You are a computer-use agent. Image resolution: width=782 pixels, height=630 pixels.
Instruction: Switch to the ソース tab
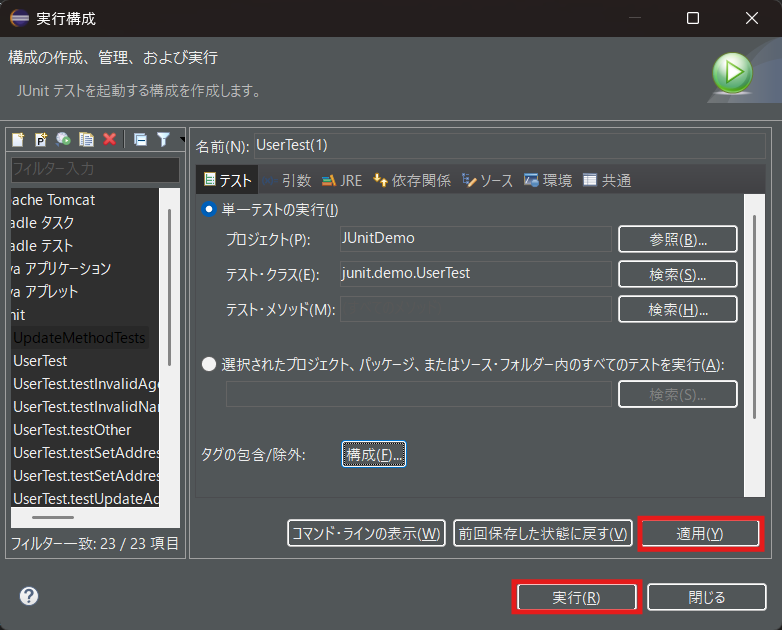tap(488, 180)
